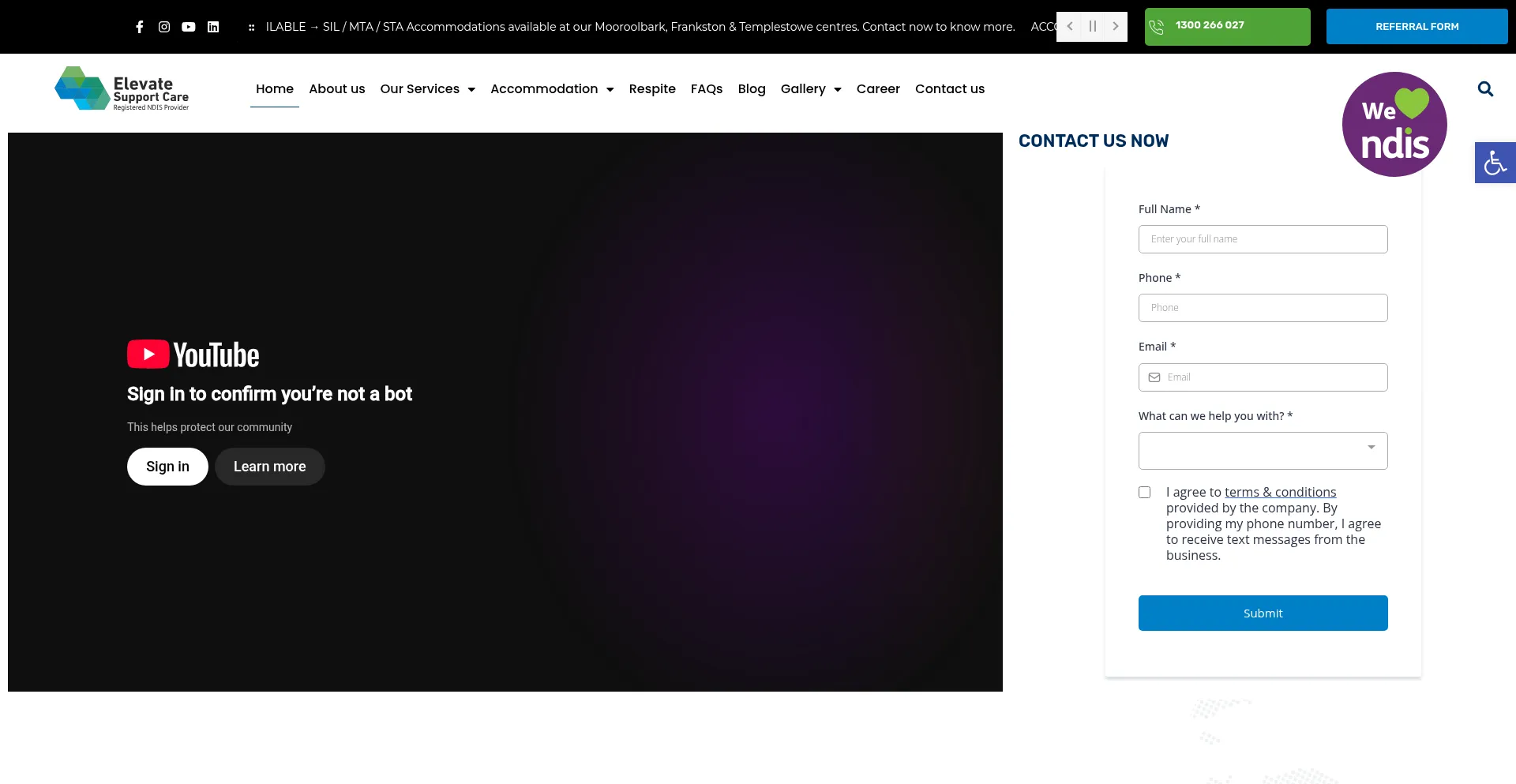The height and width of the screenshot is (784, 1516).
Task: Open terms & conditions link
Action: point(1280,493)
